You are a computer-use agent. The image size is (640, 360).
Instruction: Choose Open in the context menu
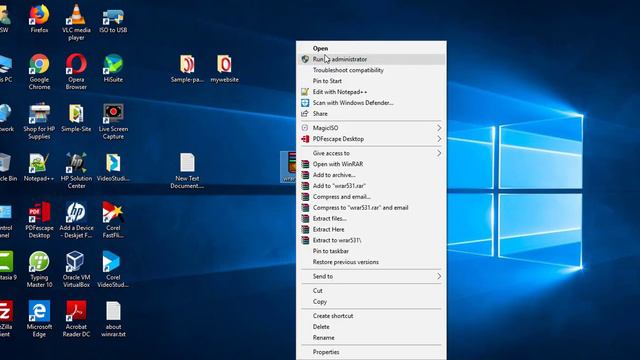[x=371, y=48]
